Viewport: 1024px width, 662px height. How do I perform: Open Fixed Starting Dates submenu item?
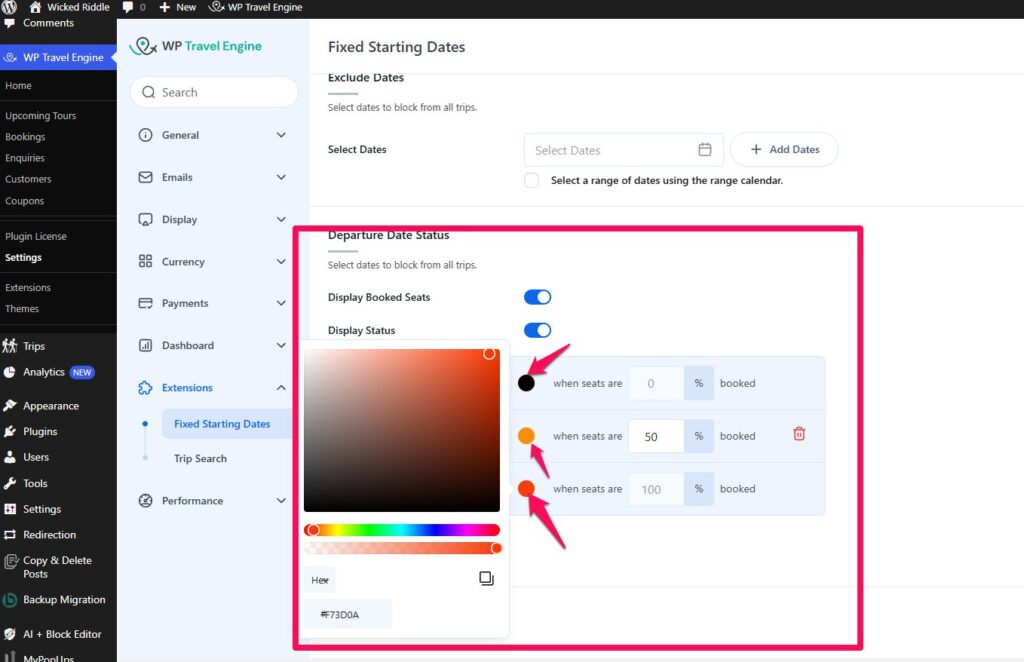(222, 424)
